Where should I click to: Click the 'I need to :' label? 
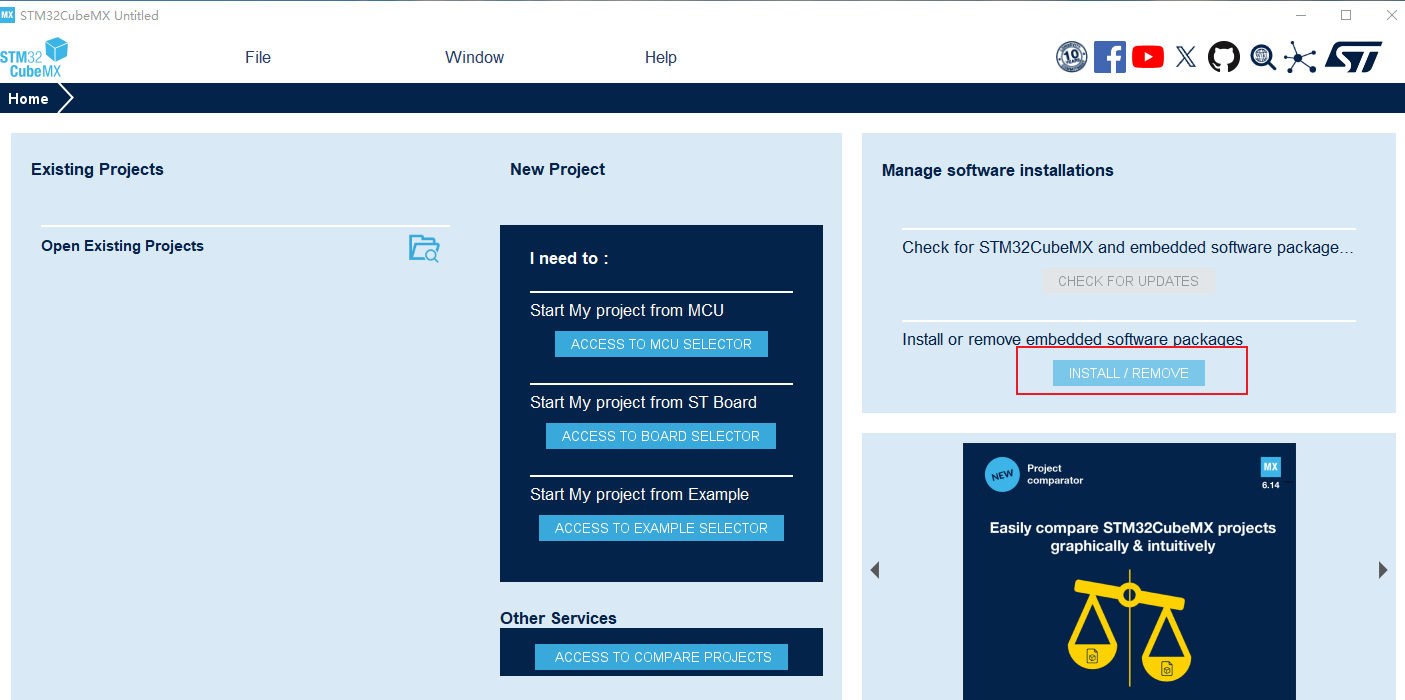coord(569,258)
